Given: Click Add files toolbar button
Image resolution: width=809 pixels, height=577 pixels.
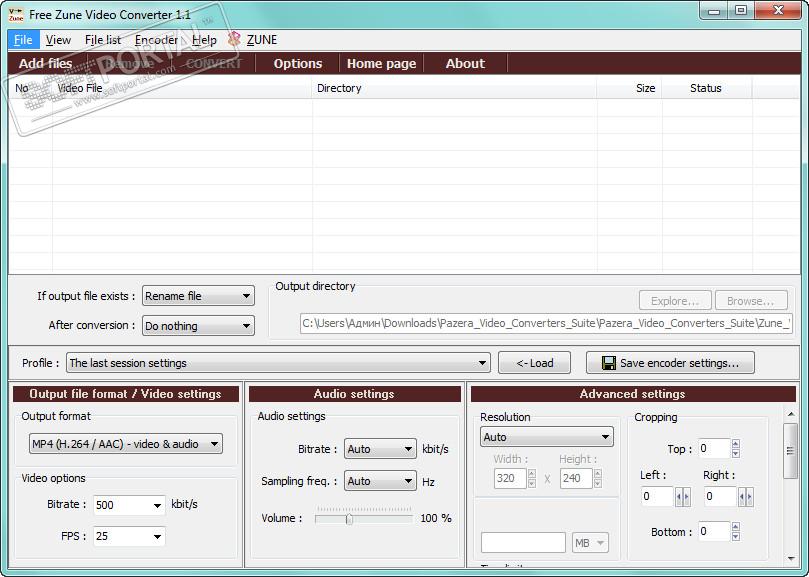Looking at the screenshot, I should [45, 63].
